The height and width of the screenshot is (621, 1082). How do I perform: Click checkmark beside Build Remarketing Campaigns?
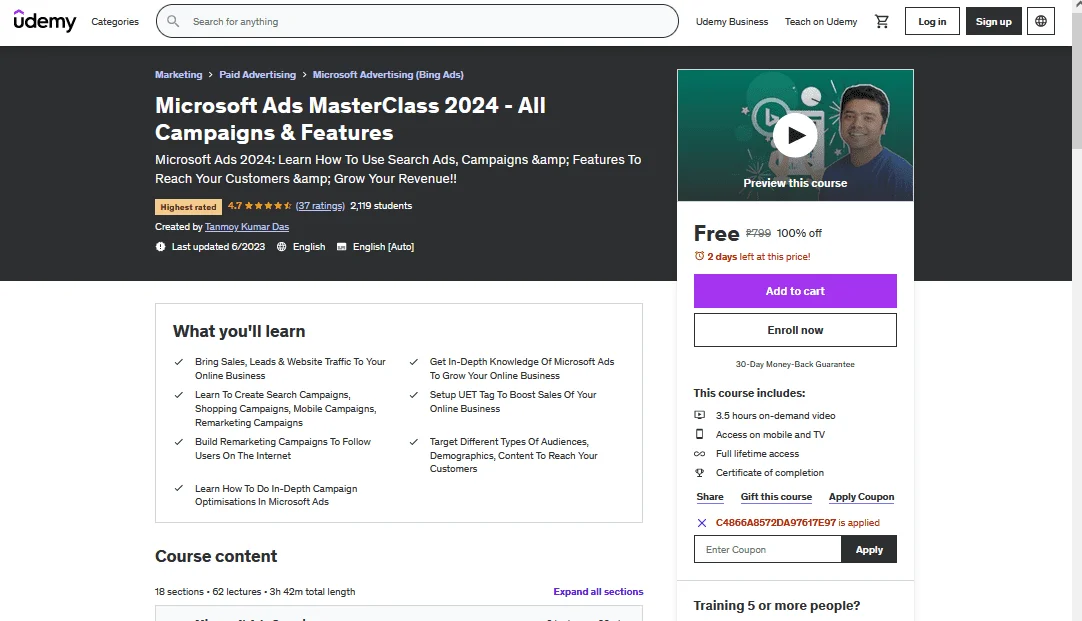tap(179, 442)
